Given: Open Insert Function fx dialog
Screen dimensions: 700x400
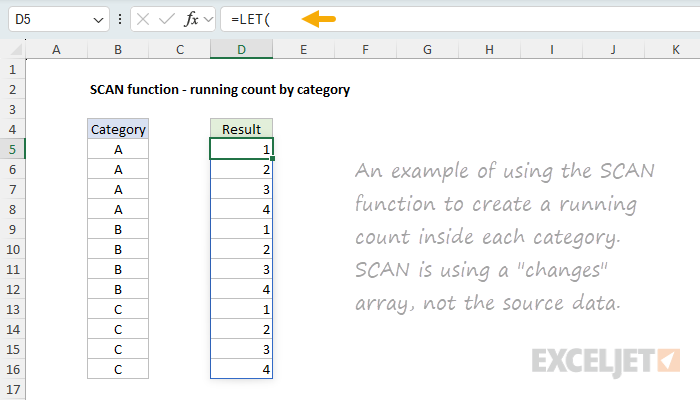Looking at the screenshot, I should (x=192, y=19).
